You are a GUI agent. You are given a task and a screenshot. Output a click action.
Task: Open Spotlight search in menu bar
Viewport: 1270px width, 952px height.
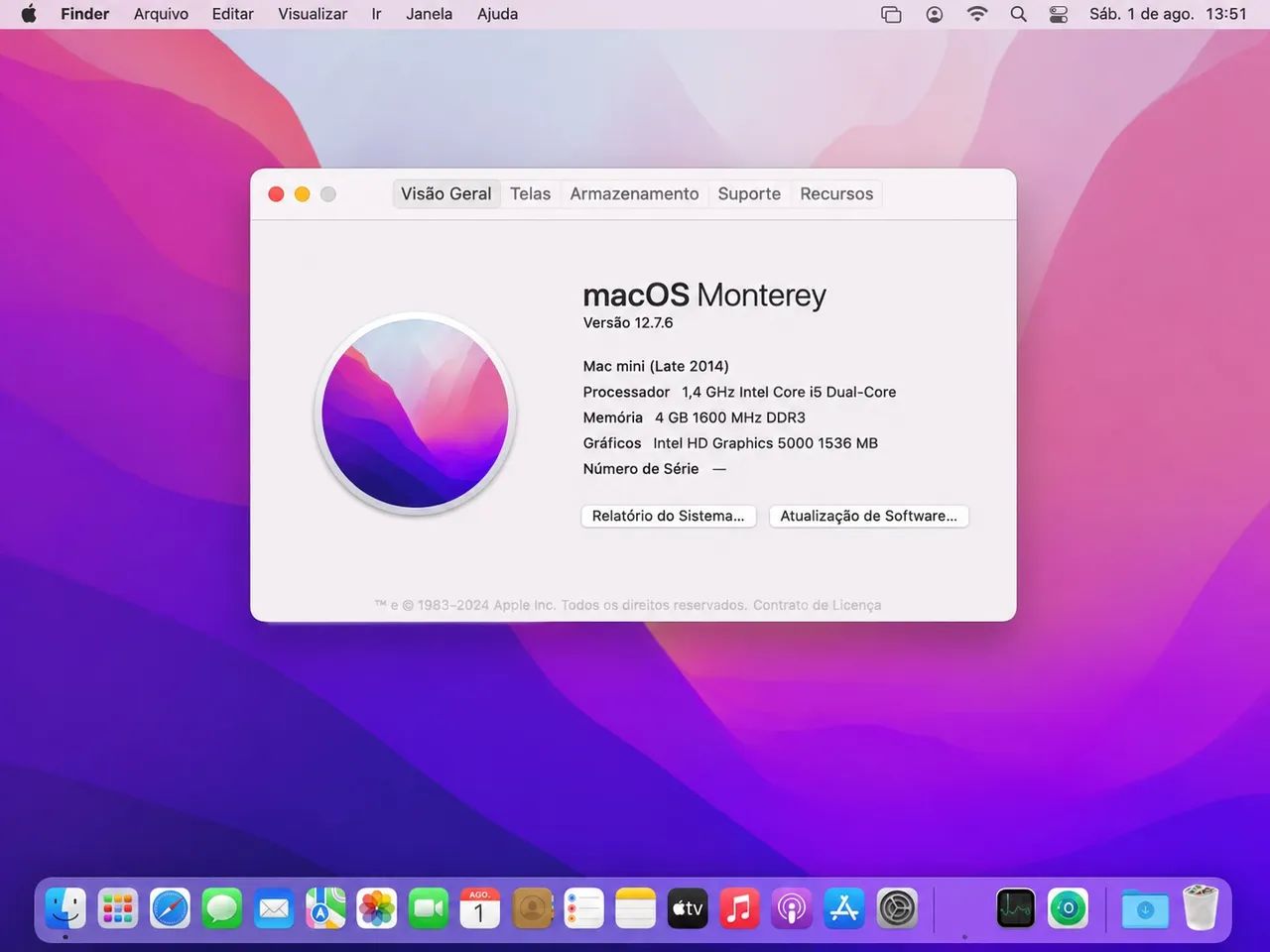click(x=1018, y=14)
